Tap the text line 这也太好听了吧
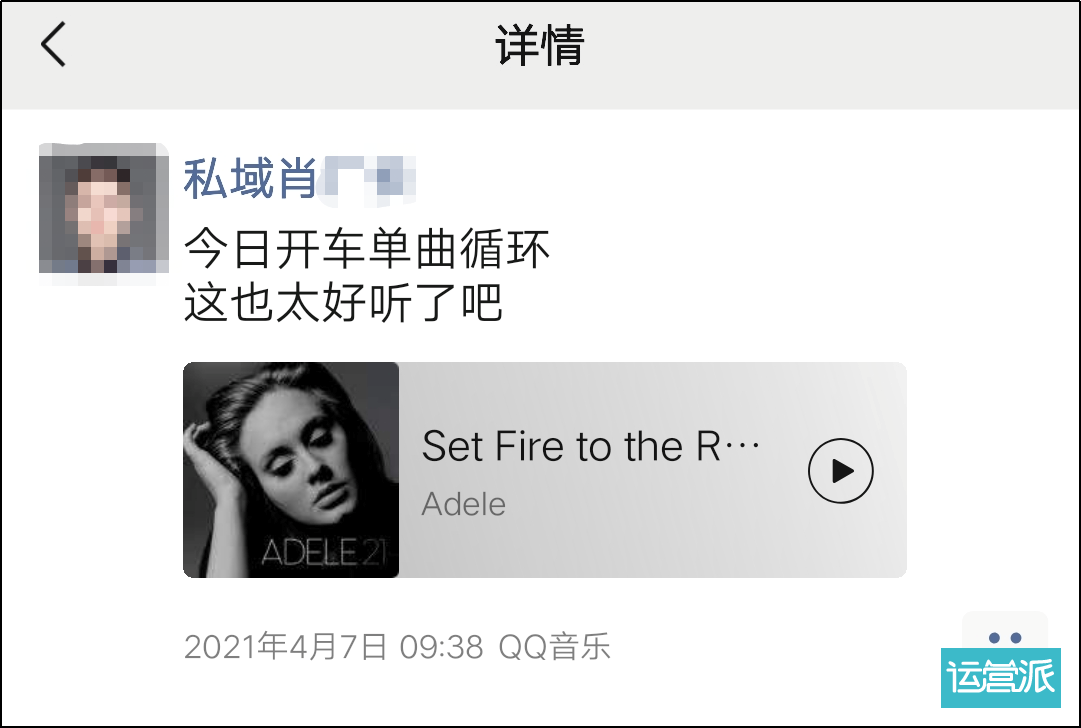 click(x=343, y=302)
